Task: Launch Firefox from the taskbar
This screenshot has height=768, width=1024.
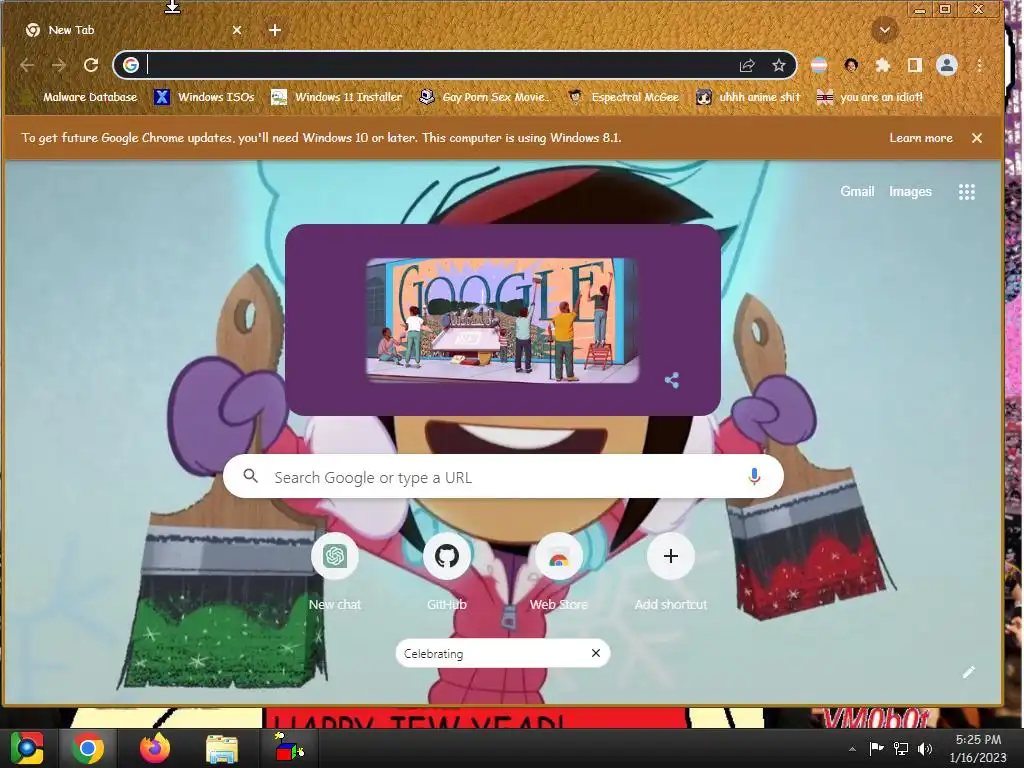Action: pyautogui.click(x=155, y=748)
